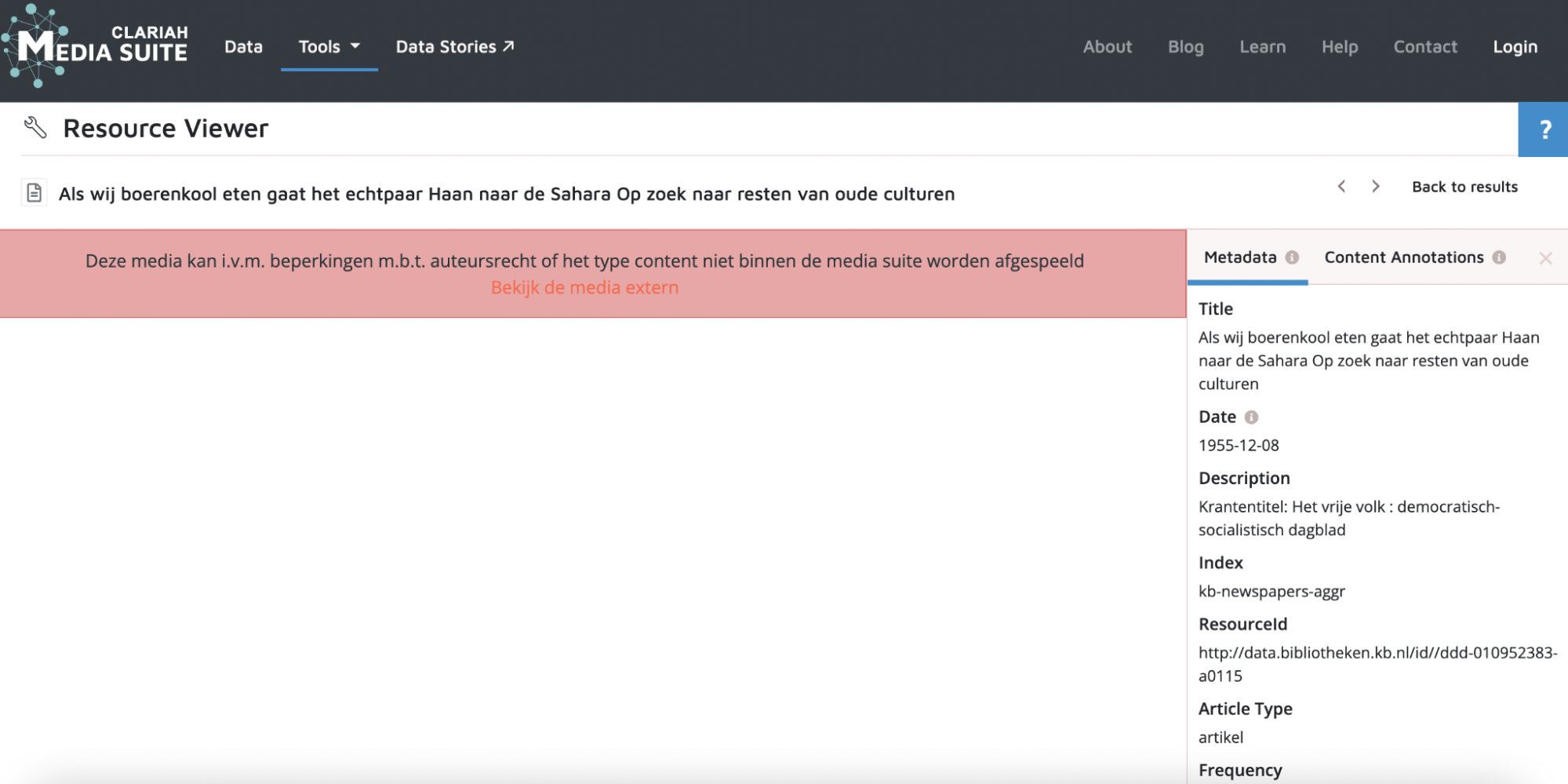
Task: Open Data Stories external link
Action: 455,47
